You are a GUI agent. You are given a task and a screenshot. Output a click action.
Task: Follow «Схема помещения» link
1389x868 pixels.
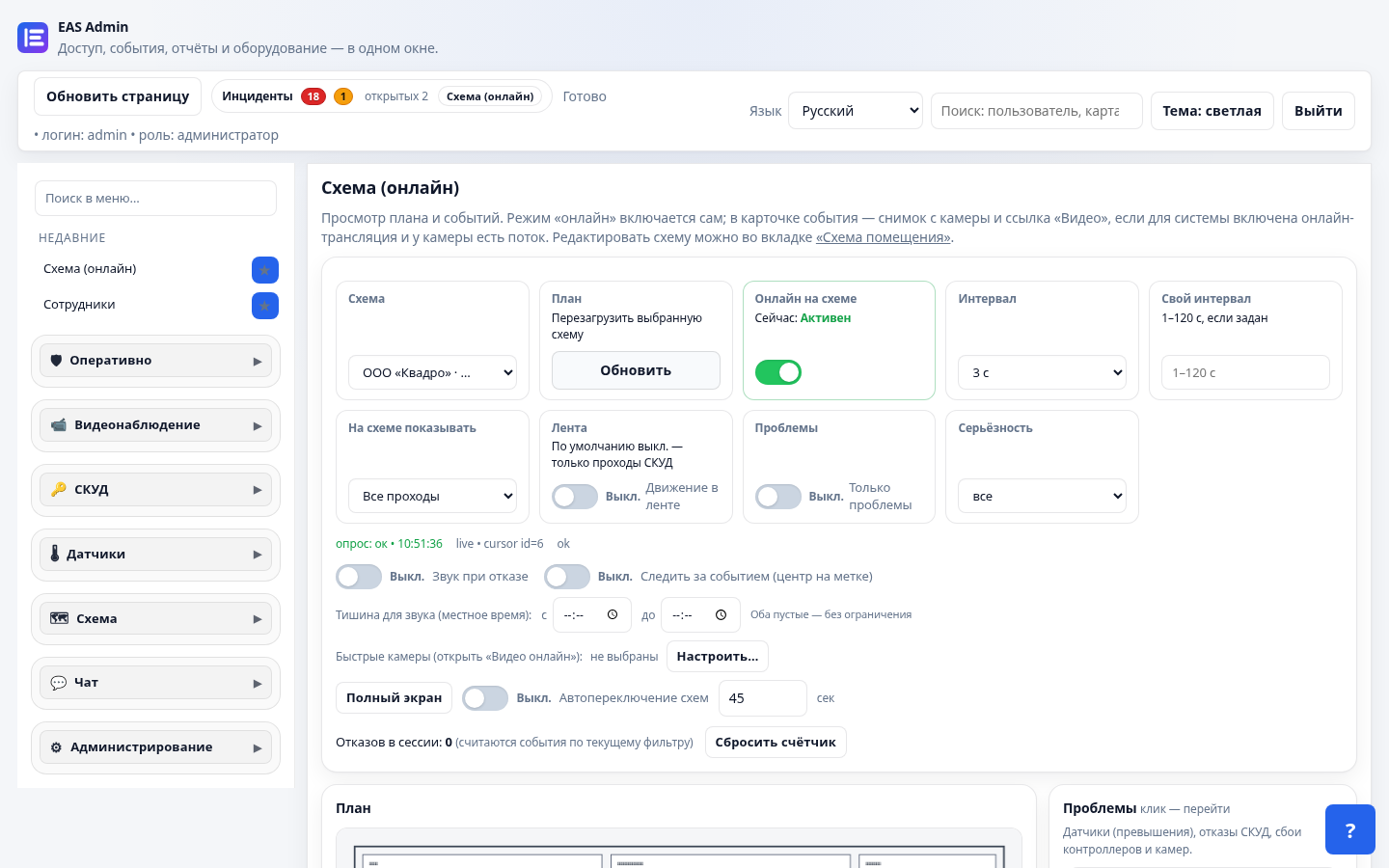pyautogui.click(x=884, y=237)
